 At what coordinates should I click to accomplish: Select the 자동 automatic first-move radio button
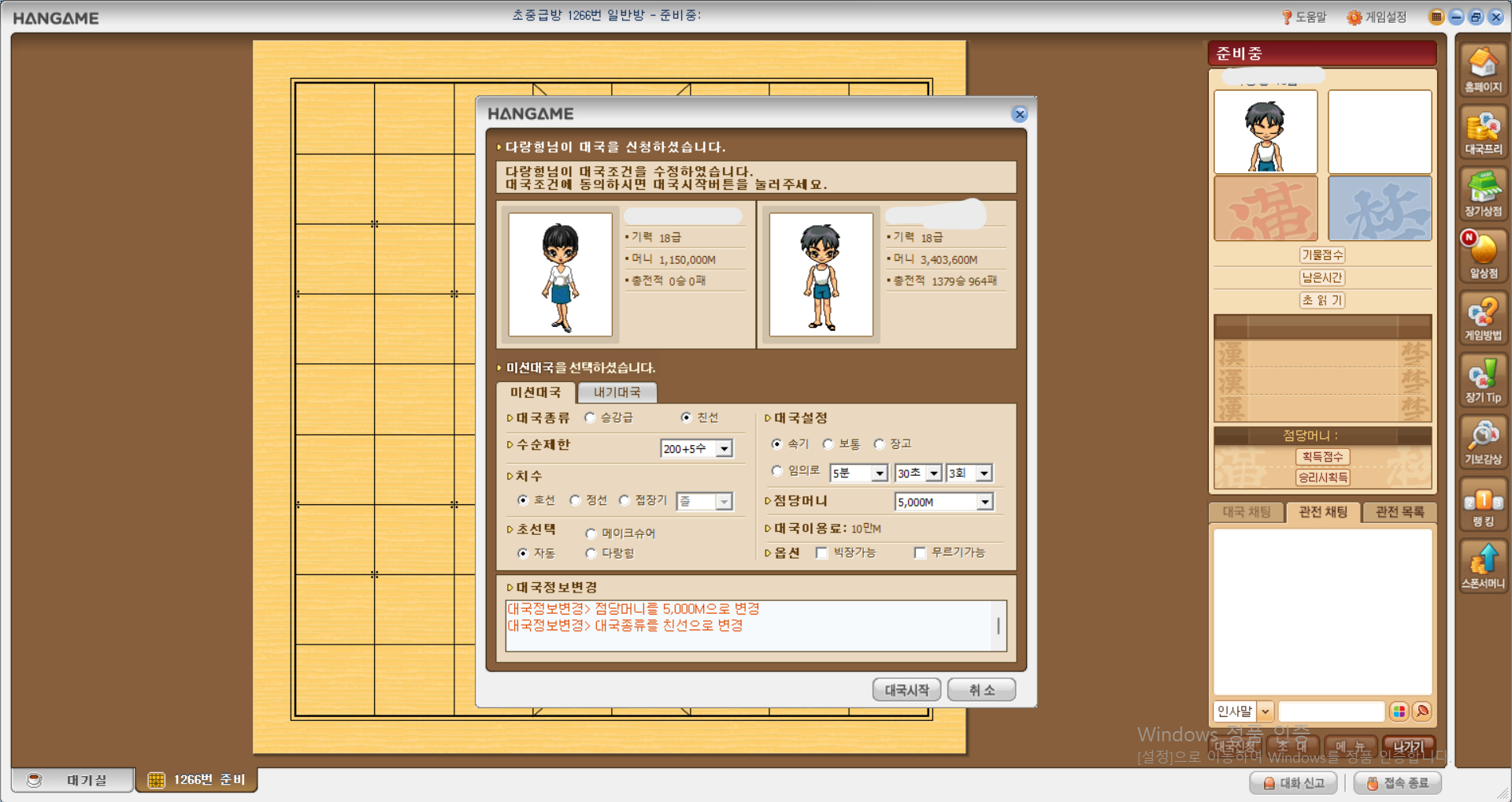(523, 553)
